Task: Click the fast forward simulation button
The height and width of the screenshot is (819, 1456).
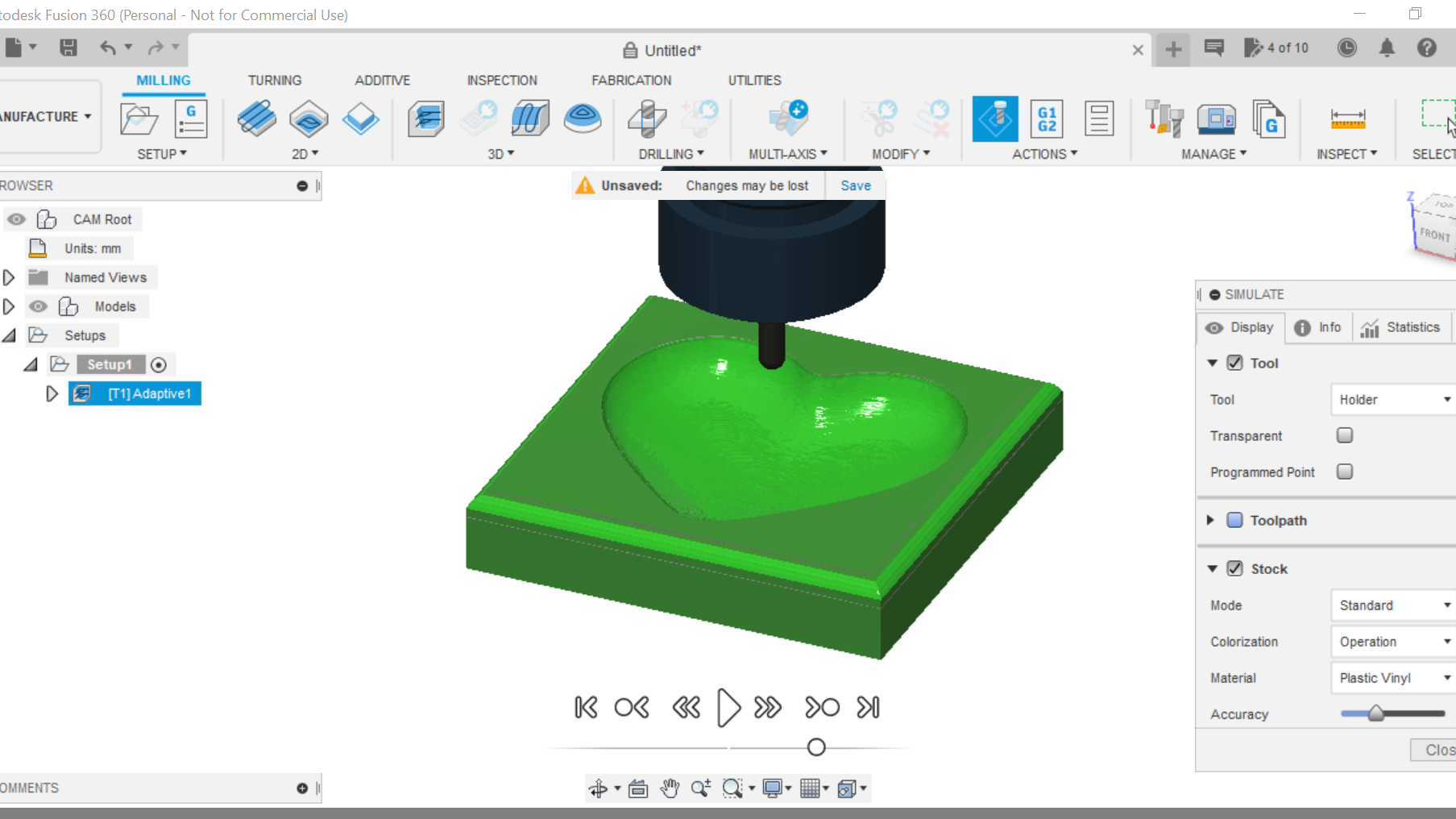Action: [768, 708]
